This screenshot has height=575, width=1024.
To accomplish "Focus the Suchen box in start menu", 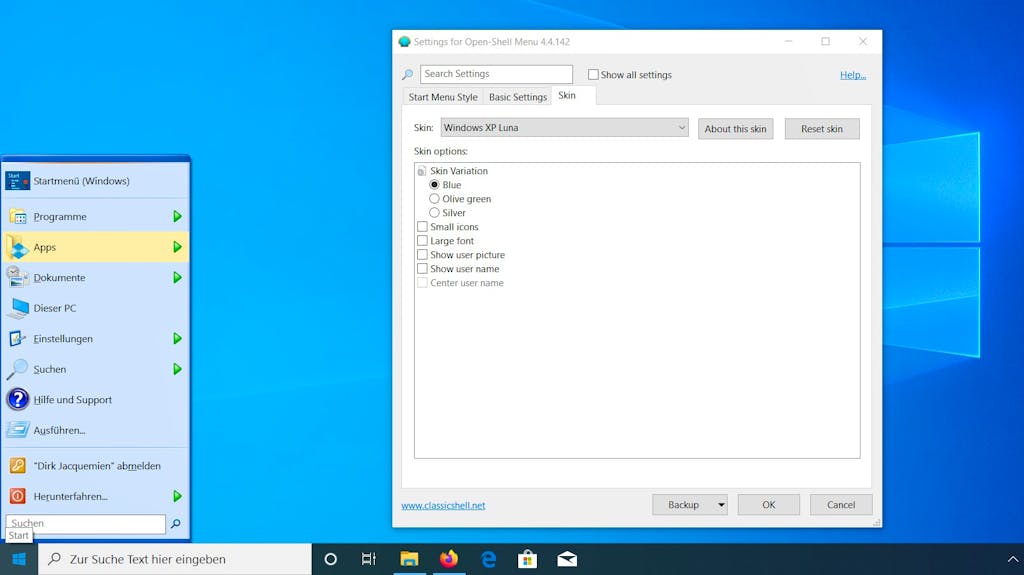I will [x=86, y=523].
